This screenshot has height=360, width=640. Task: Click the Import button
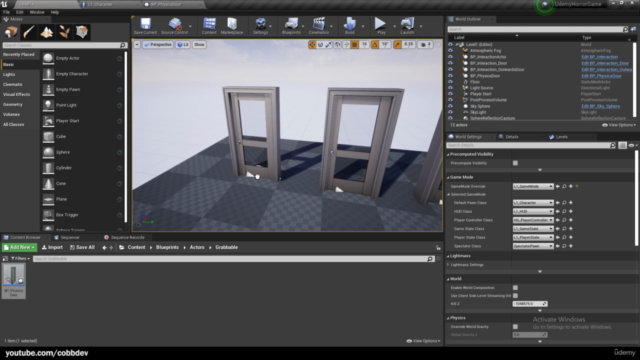coord(52,247)
